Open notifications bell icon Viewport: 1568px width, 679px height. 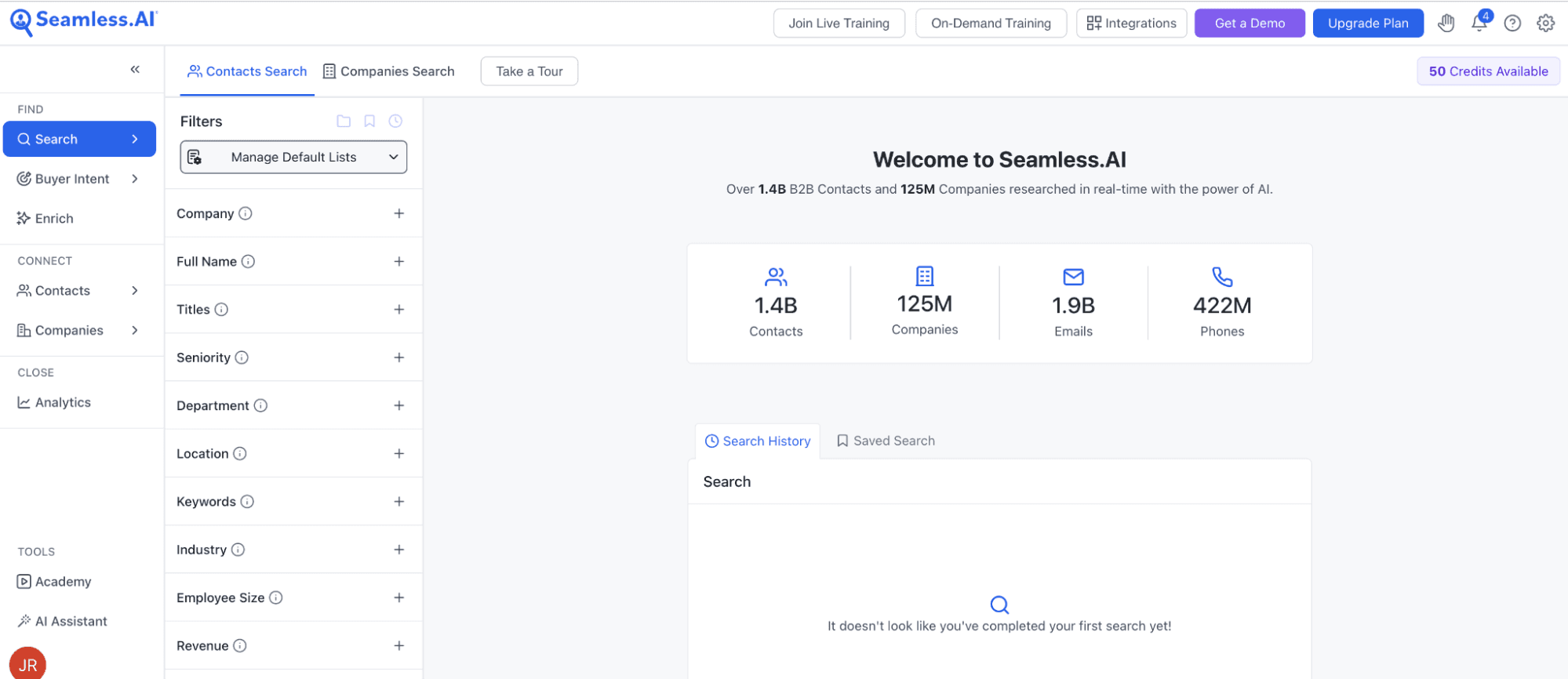pos(1479,22)
